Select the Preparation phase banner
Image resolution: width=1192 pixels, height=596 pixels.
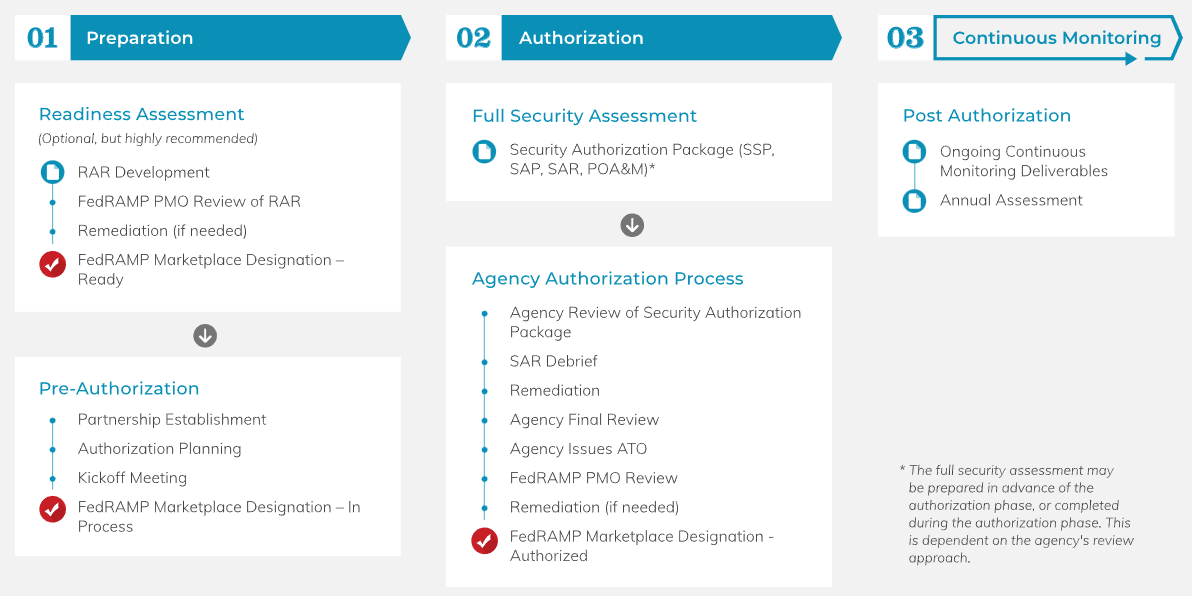click(x=240, y=38)
